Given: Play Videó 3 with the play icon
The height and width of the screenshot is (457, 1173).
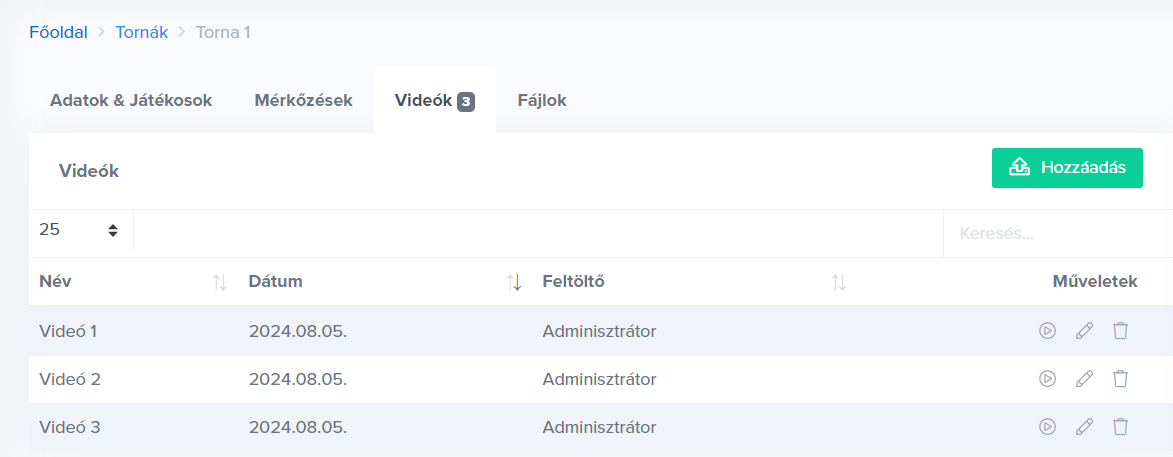Looking at the screenshot, I should tap(1047, 427).
